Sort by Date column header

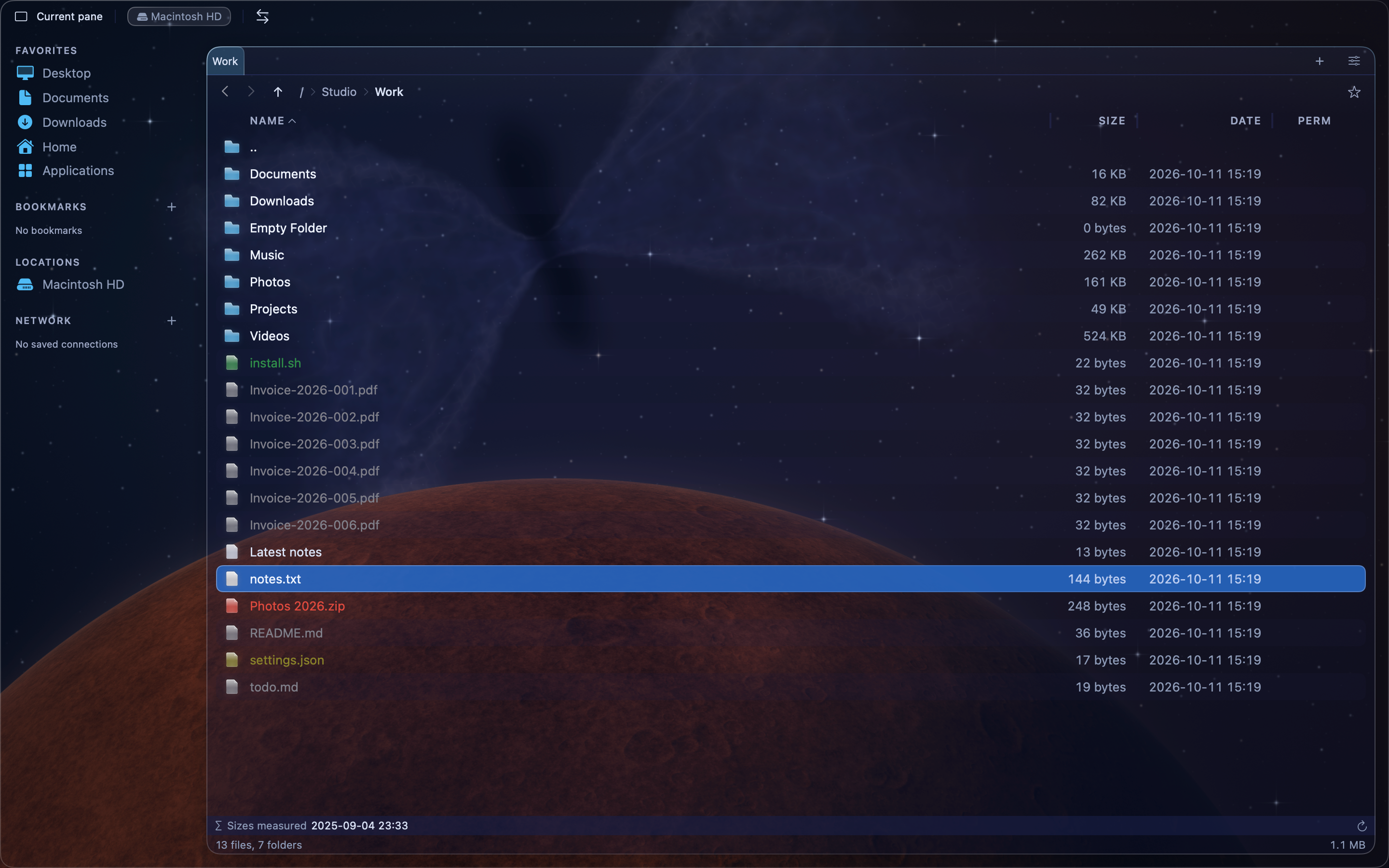pyautogui.click(x=1245, y=121)
